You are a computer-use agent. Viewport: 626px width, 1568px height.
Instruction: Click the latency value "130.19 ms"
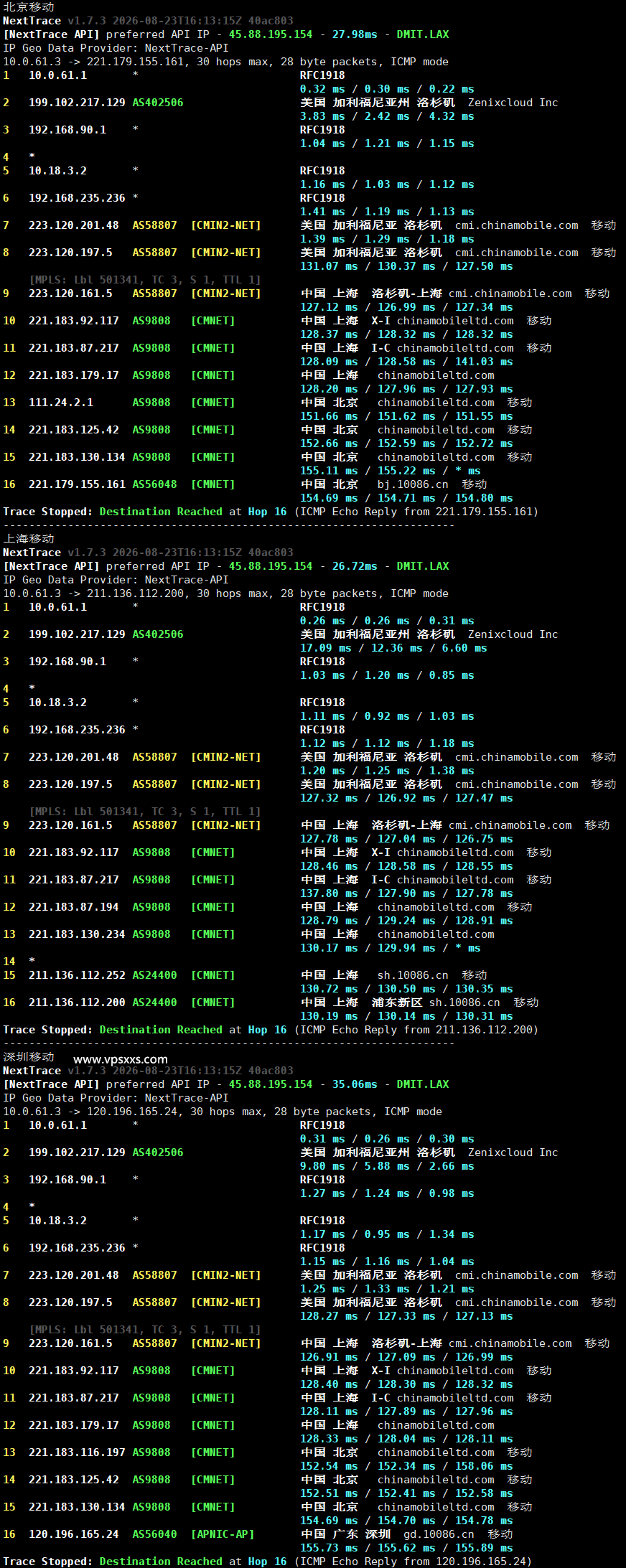click(x=329, y=1016)
